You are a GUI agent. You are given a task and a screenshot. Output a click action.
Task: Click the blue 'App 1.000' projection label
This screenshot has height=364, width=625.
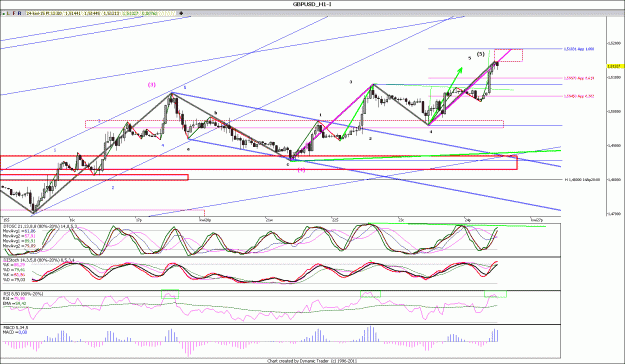click(x=579, y=49)
